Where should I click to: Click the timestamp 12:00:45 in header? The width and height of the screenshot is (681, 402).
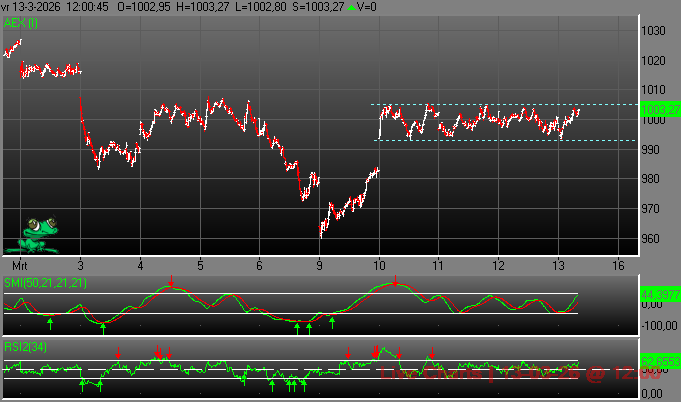click(x=87, y=7)
